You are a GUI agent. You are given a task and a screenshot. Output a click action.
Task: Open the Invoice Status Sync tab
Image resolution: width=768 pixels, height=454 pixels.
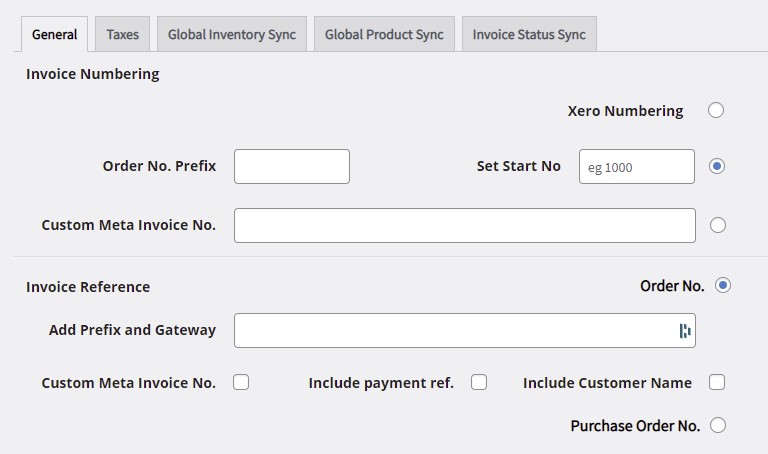point(529,34)
